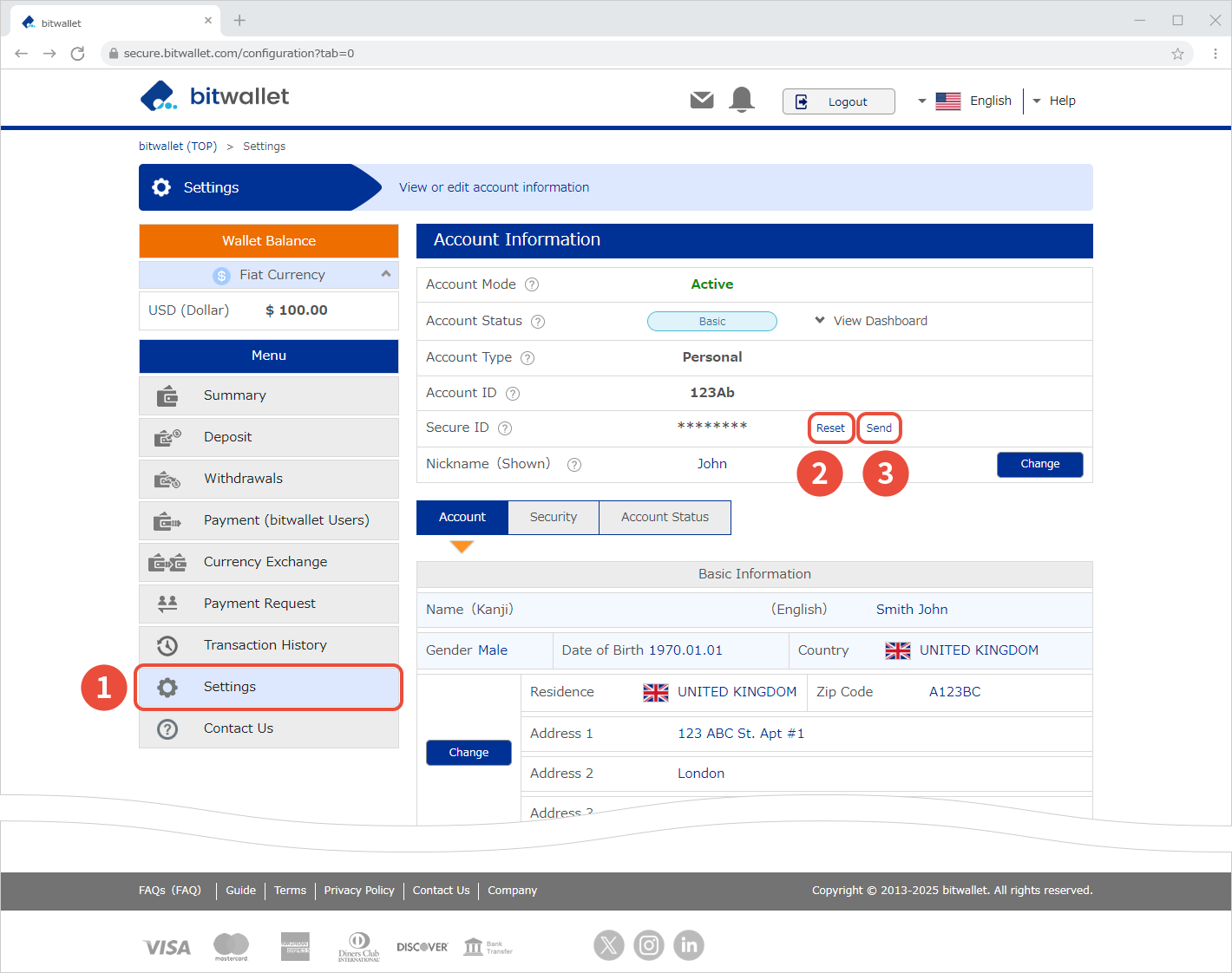This screenshot has width=1232, height=973.
Task: Open the Instagram icon in footer
Action: (649, 945)
